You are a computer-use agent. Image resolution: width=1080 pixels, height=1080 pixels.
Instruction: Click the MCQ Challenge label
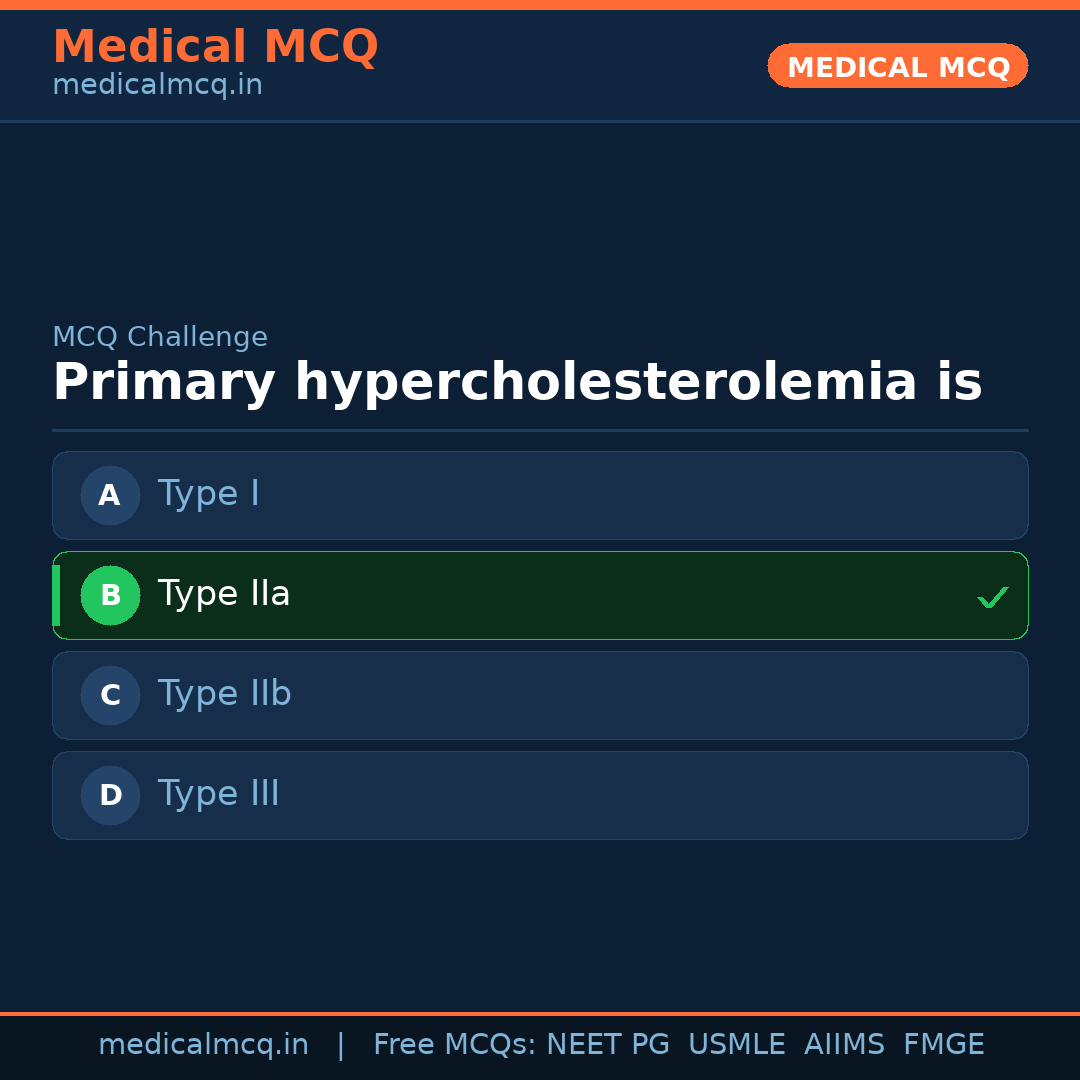click(160, 337)
